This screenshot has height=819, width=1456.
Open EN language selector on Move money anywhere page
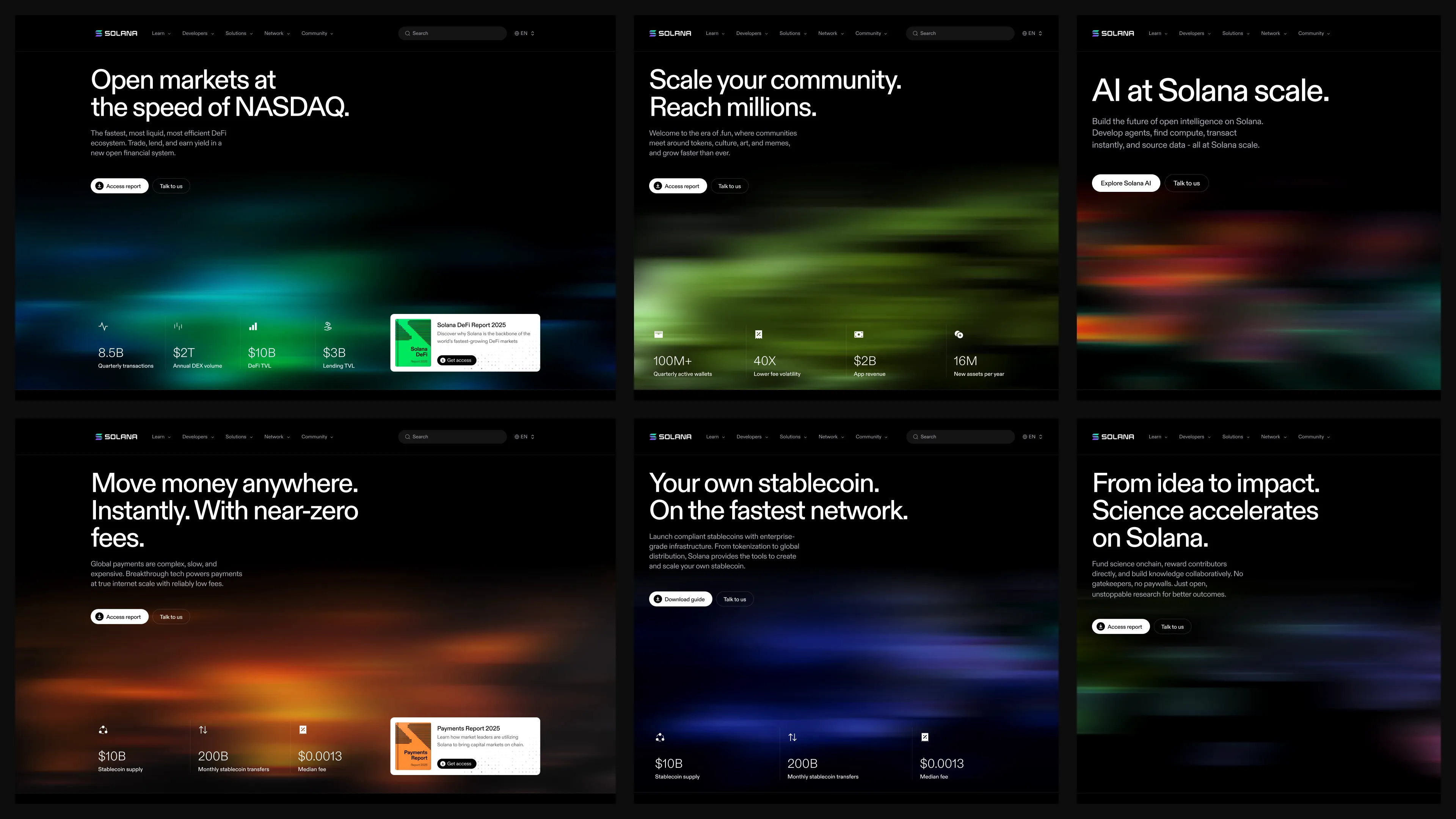click(524, 437)
